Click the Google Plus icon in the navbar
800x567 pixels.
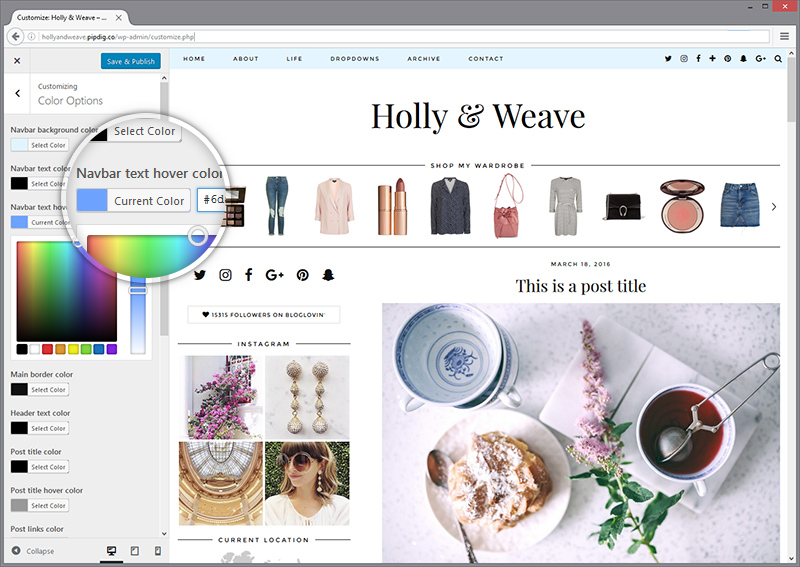pyautogui.click(x=760, y=59)
